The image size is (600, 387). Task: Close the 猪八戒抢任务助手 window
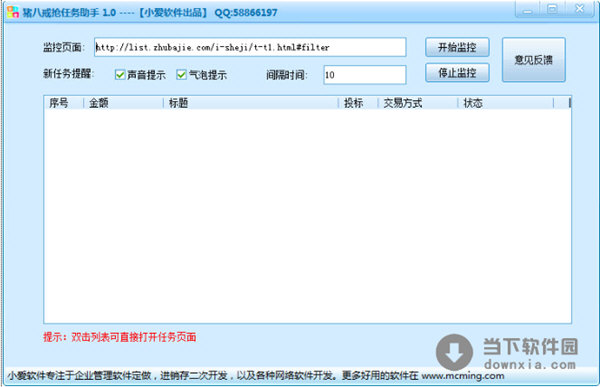point(579,10)
